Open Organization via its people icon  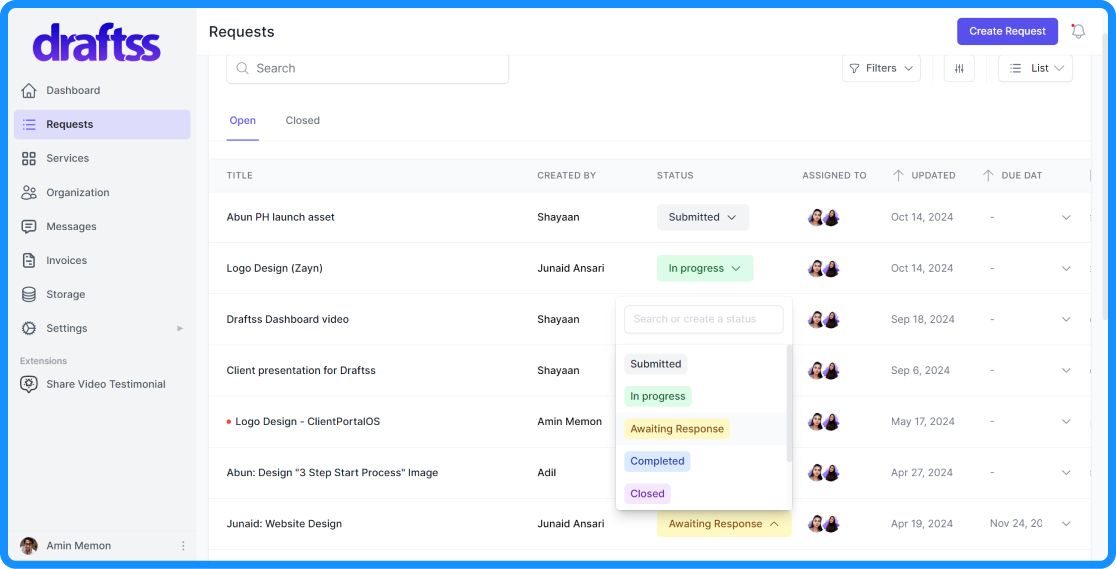(x=29, y=193)
